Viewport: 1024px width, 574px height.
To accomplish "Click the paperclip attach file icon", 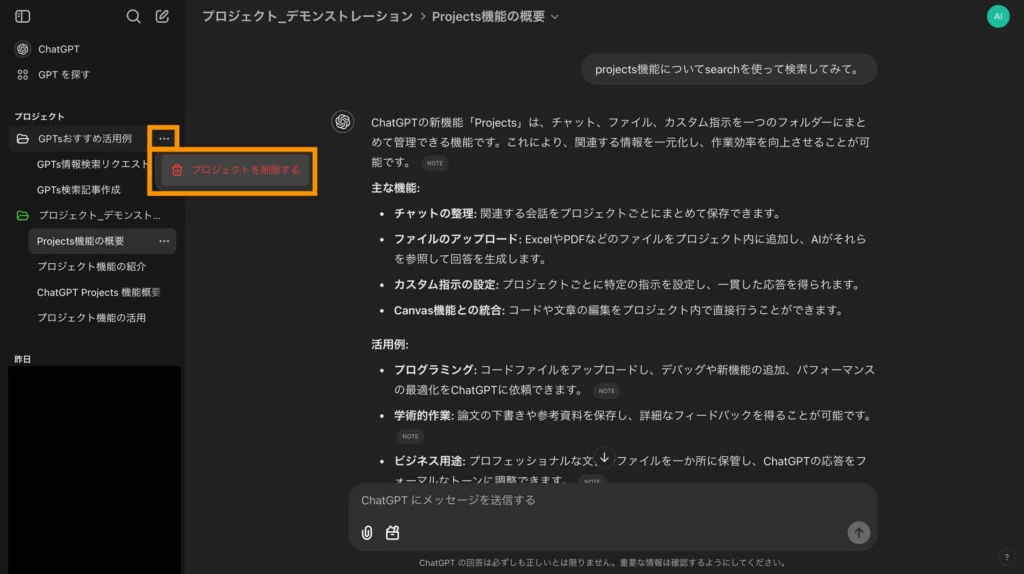I will 367,533.
